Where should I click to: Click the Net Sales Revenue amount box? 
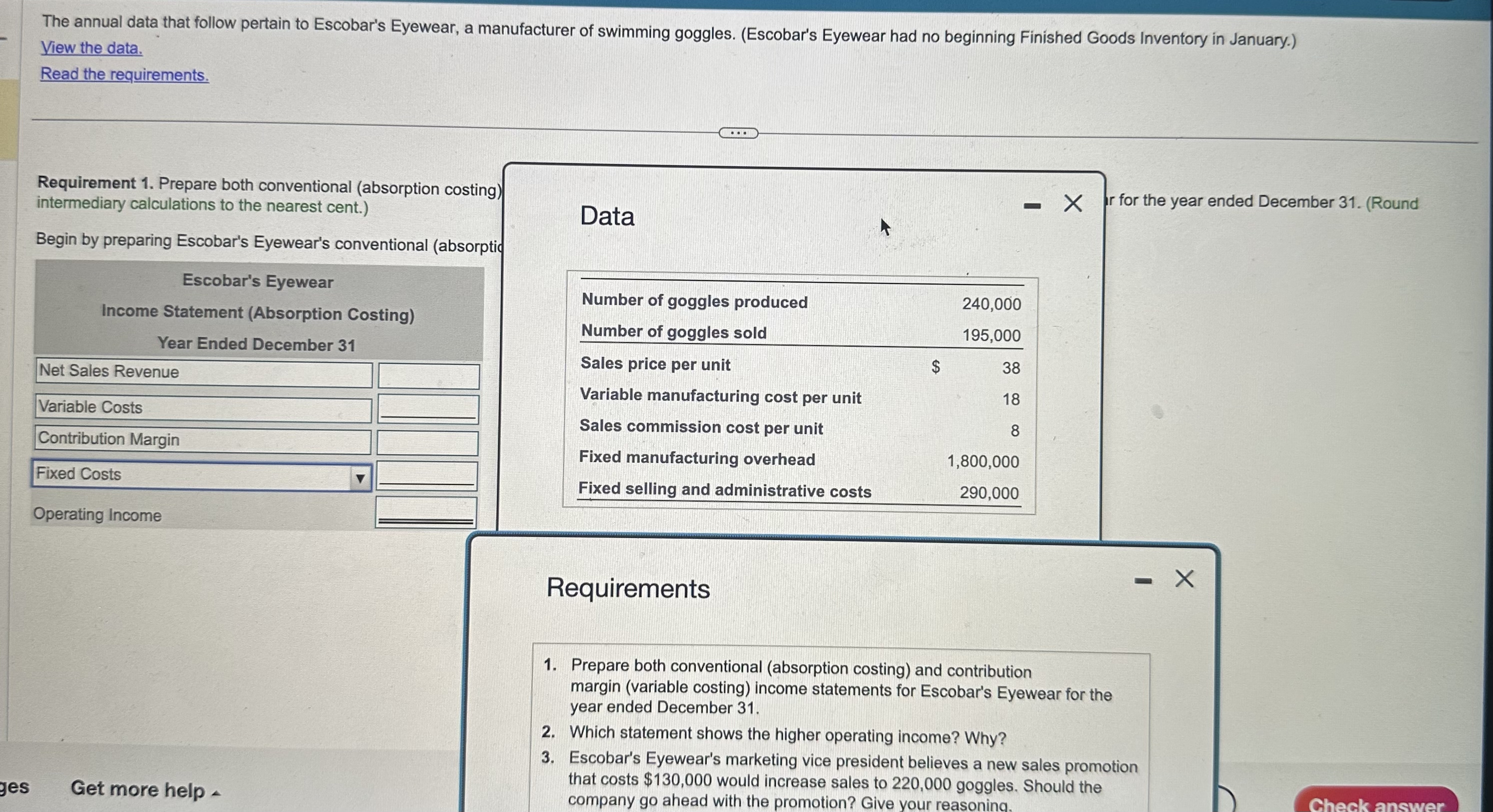click(428, 376)
